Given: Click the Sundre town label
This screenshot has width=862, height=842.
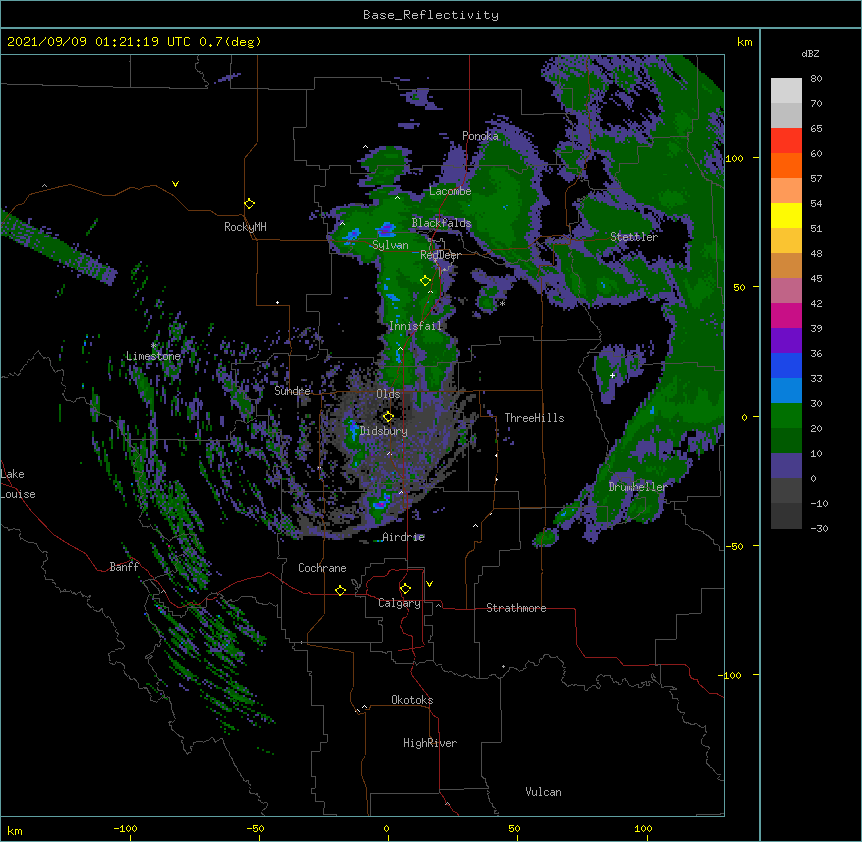Looking at the screenshot, I should (x=292, y=391).
